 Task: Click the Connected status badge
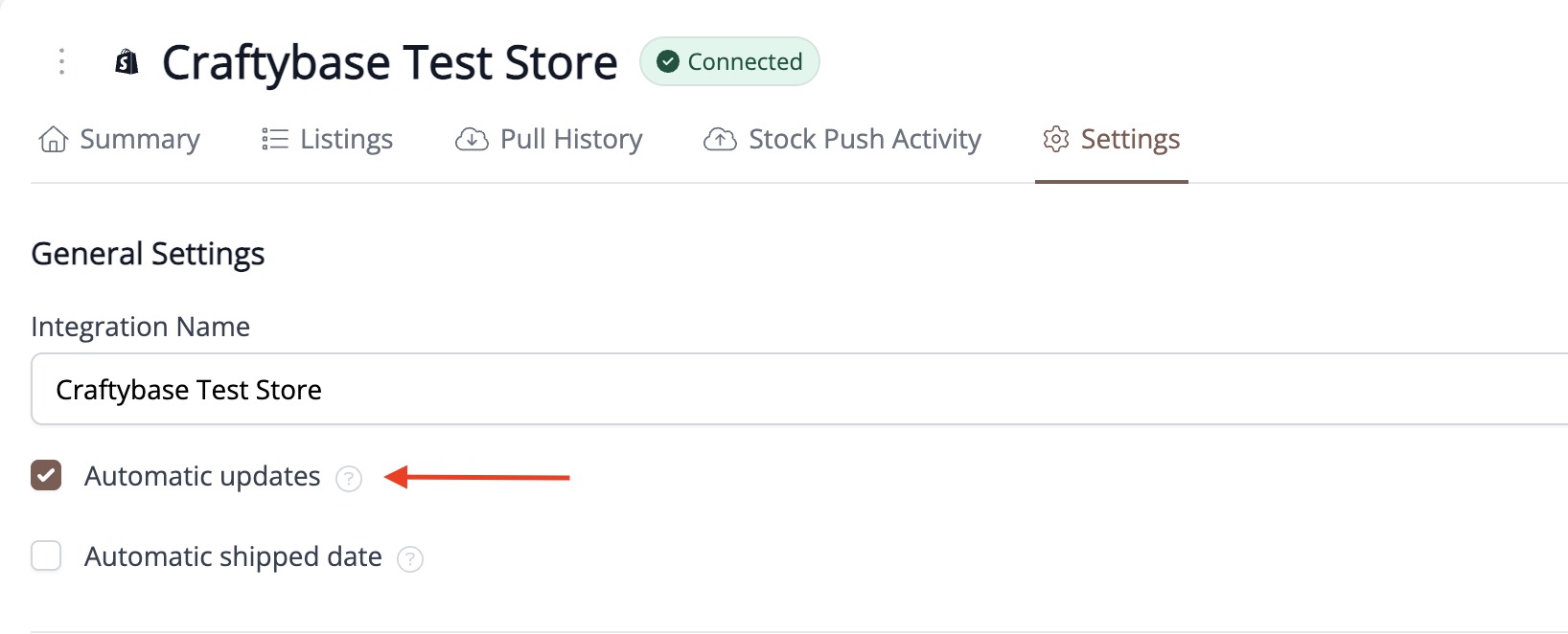pyautogui.click(x=729, y=61)
